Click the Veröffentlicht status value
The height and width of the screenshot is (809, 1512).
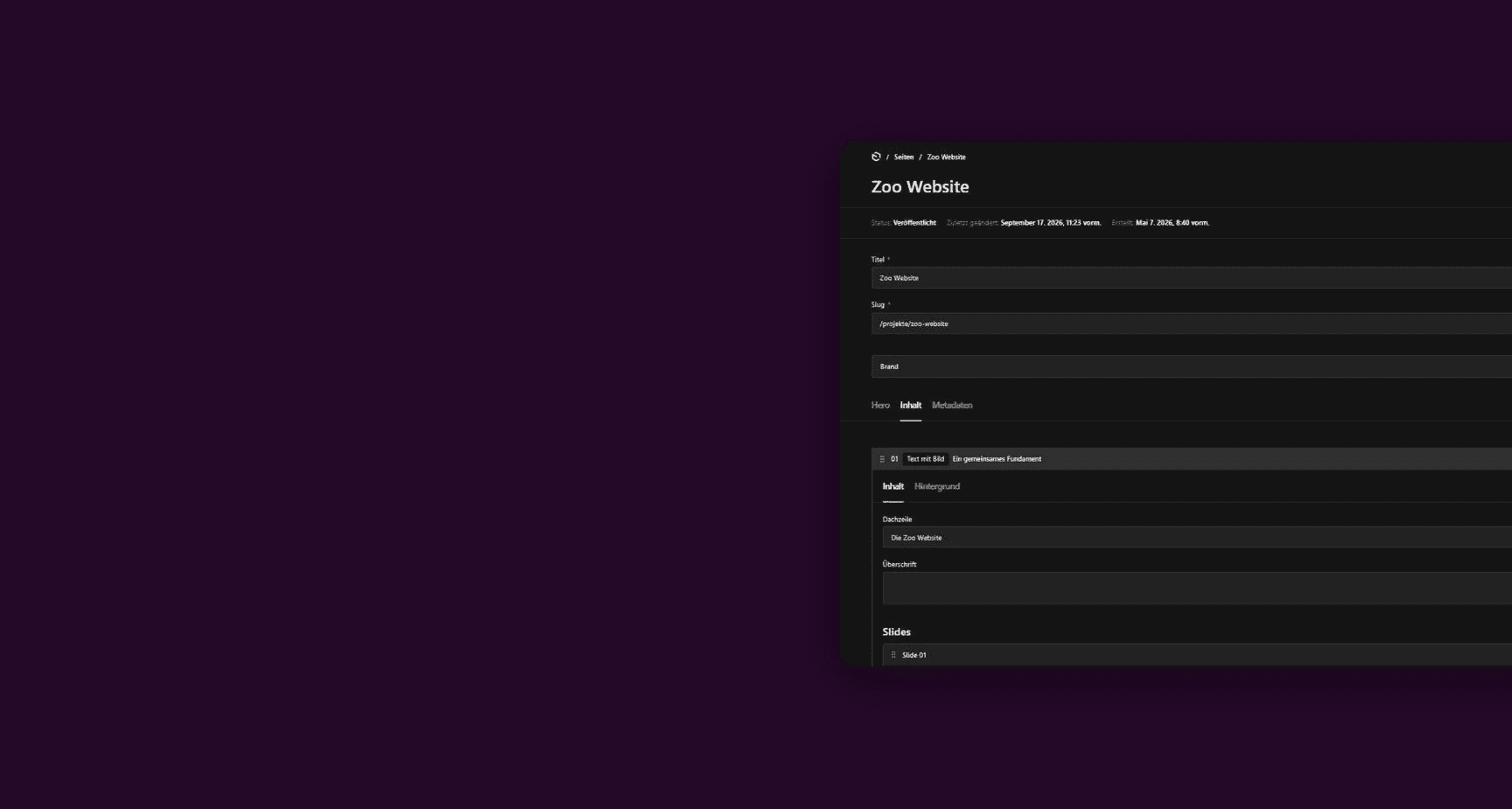914,223
